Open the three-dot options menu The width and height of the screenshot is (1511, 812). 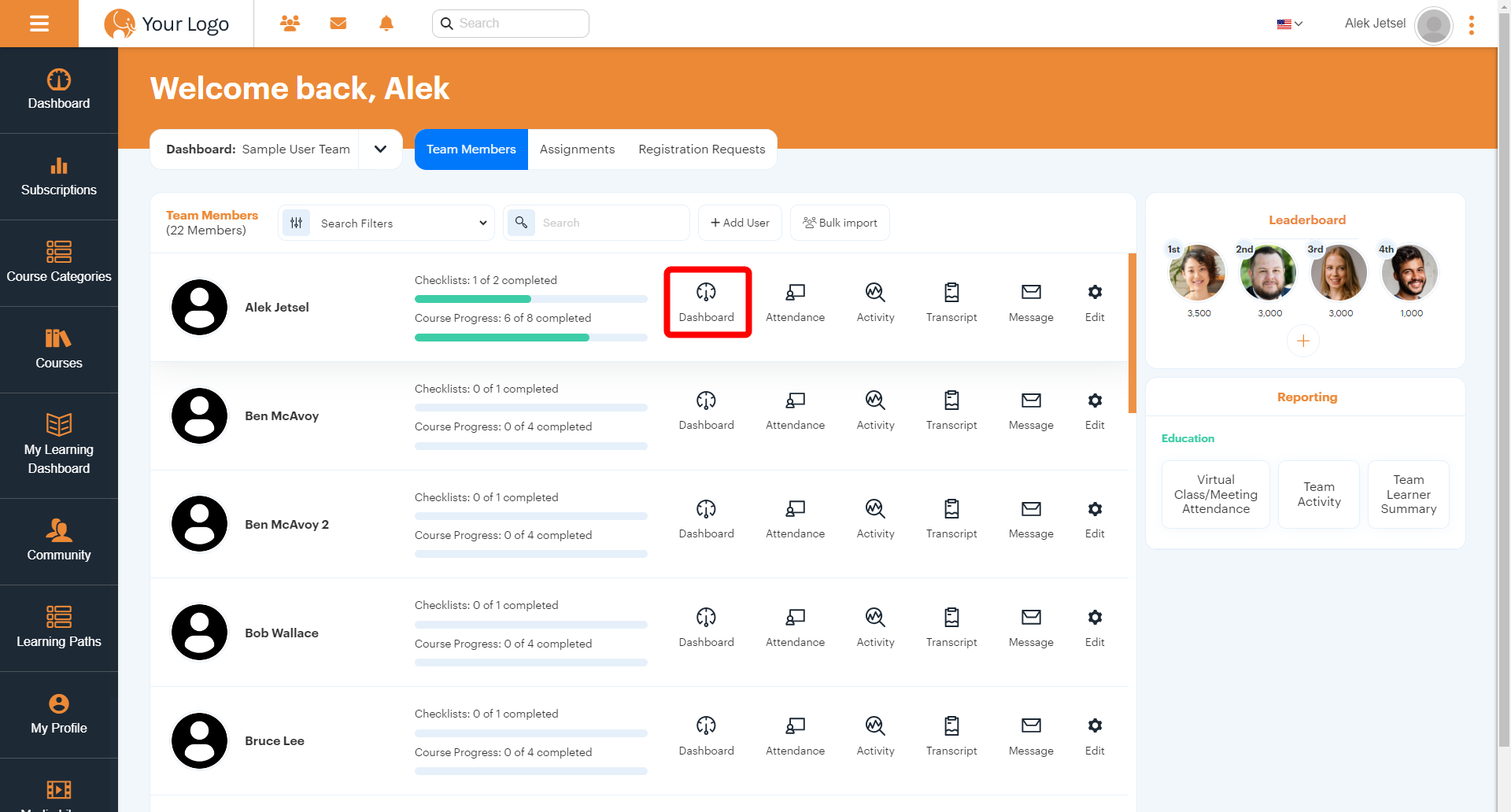click(1471, 25)
